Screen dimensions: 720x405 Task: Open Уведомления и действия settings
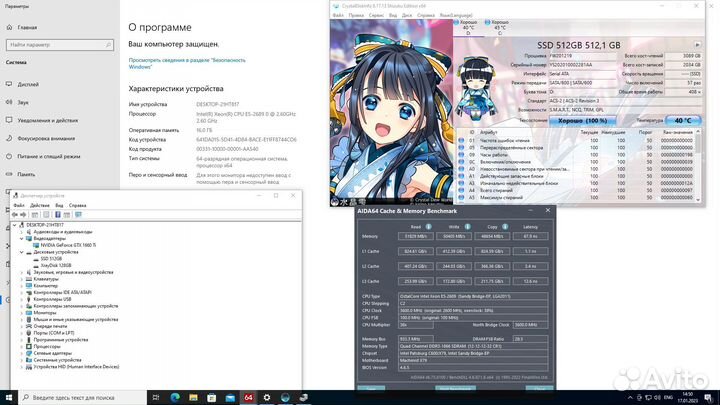click(x=48, y=120)
